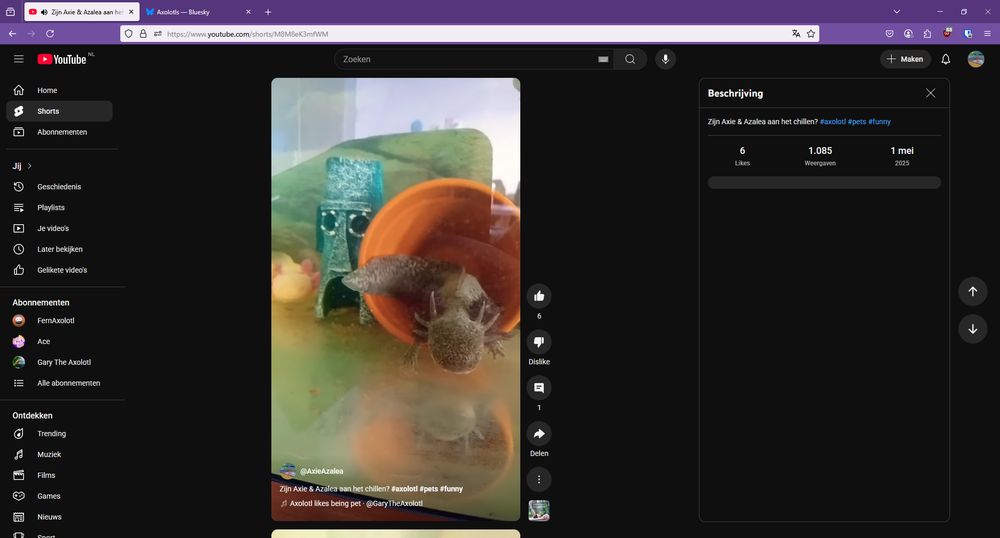Open the sound thumbnail below actions
1000x538 pixels.
coord(539,510)
